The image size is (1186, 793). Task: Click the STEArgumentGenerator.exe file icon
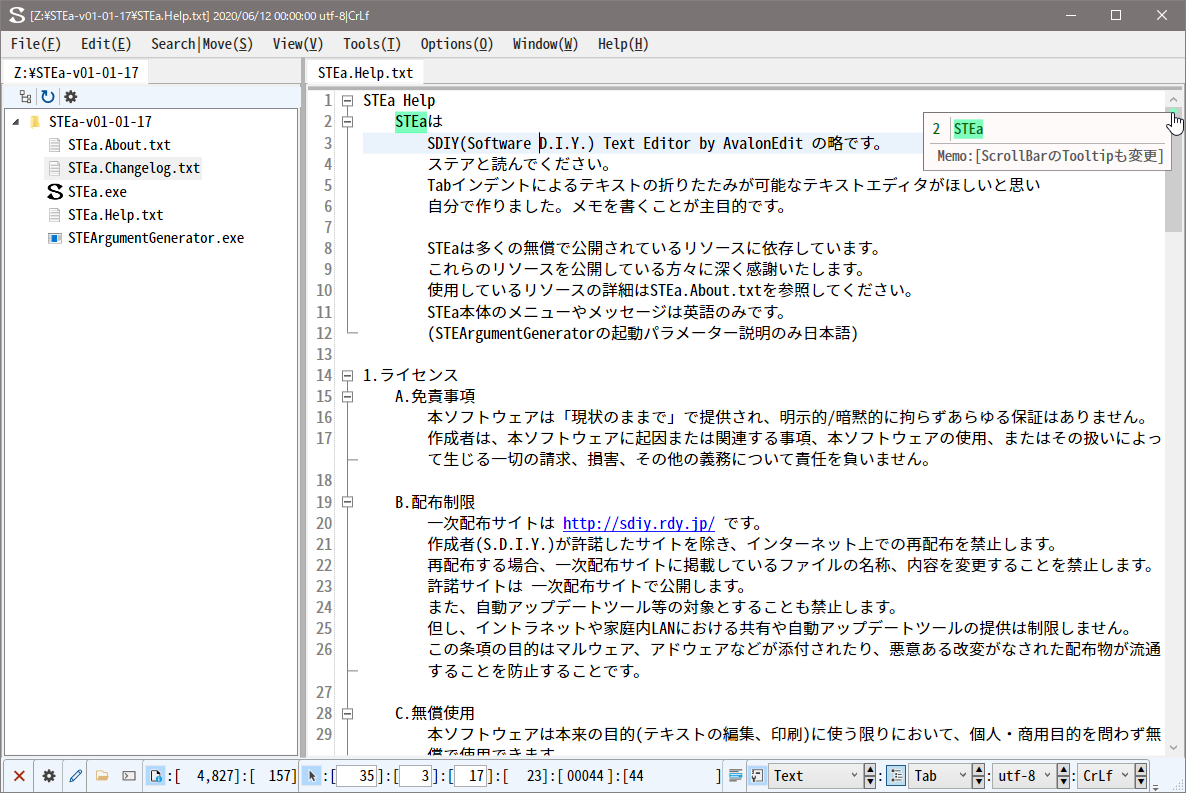[x=54, y=238]
